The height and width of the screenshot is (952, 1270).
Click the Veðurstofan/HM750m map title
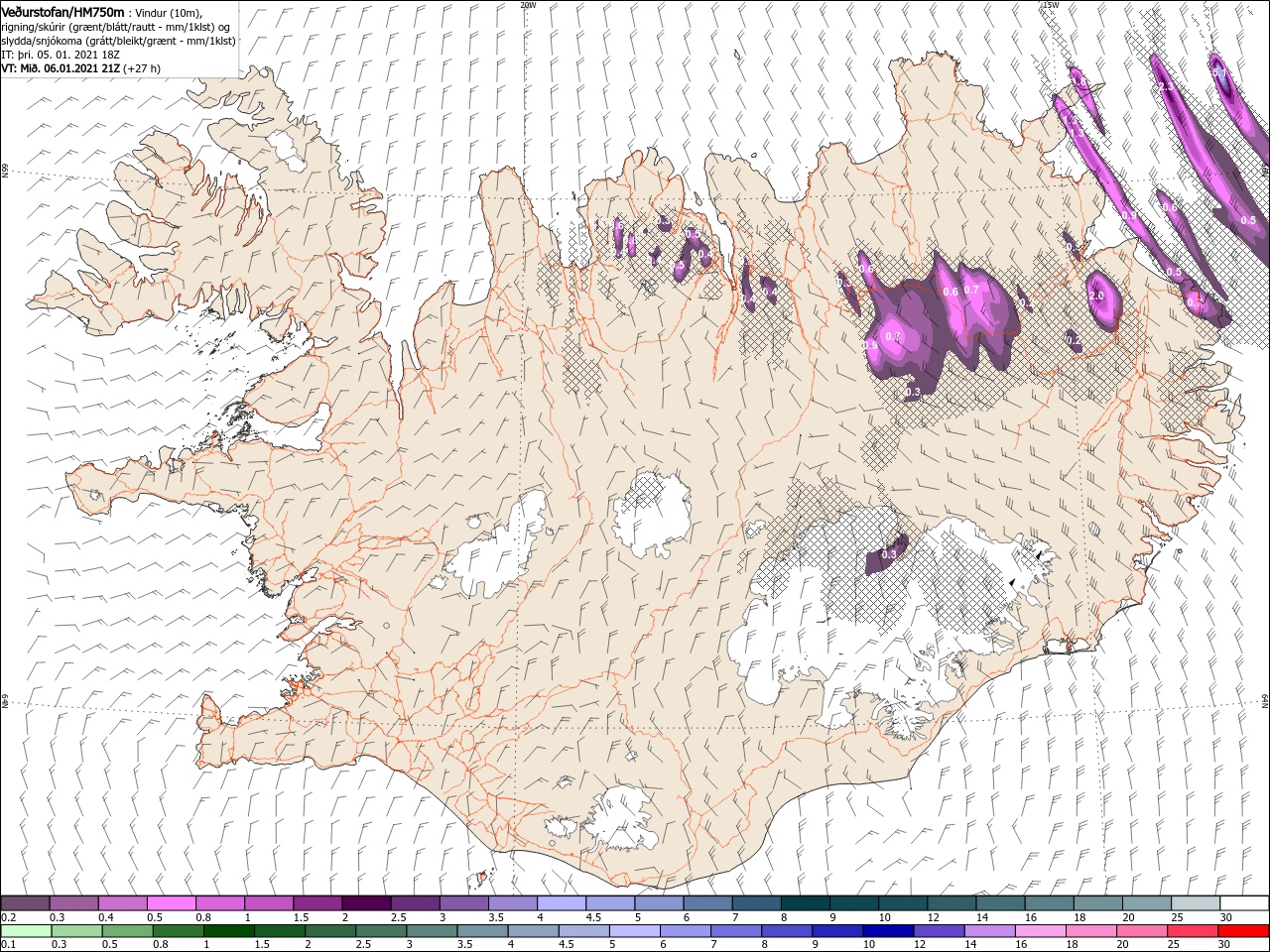[63, 11]
